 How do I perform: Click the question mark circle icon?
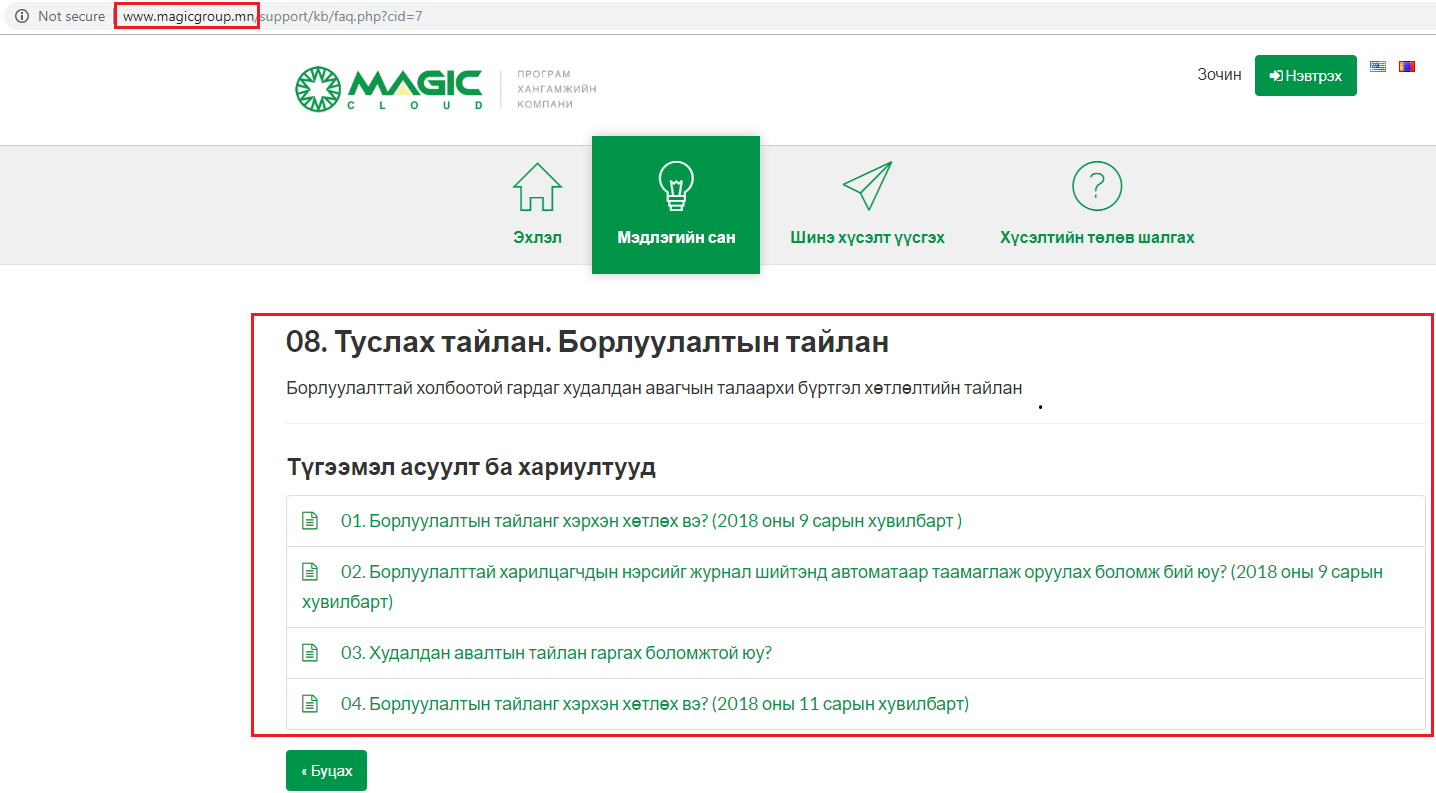[x=1097, y=186]
